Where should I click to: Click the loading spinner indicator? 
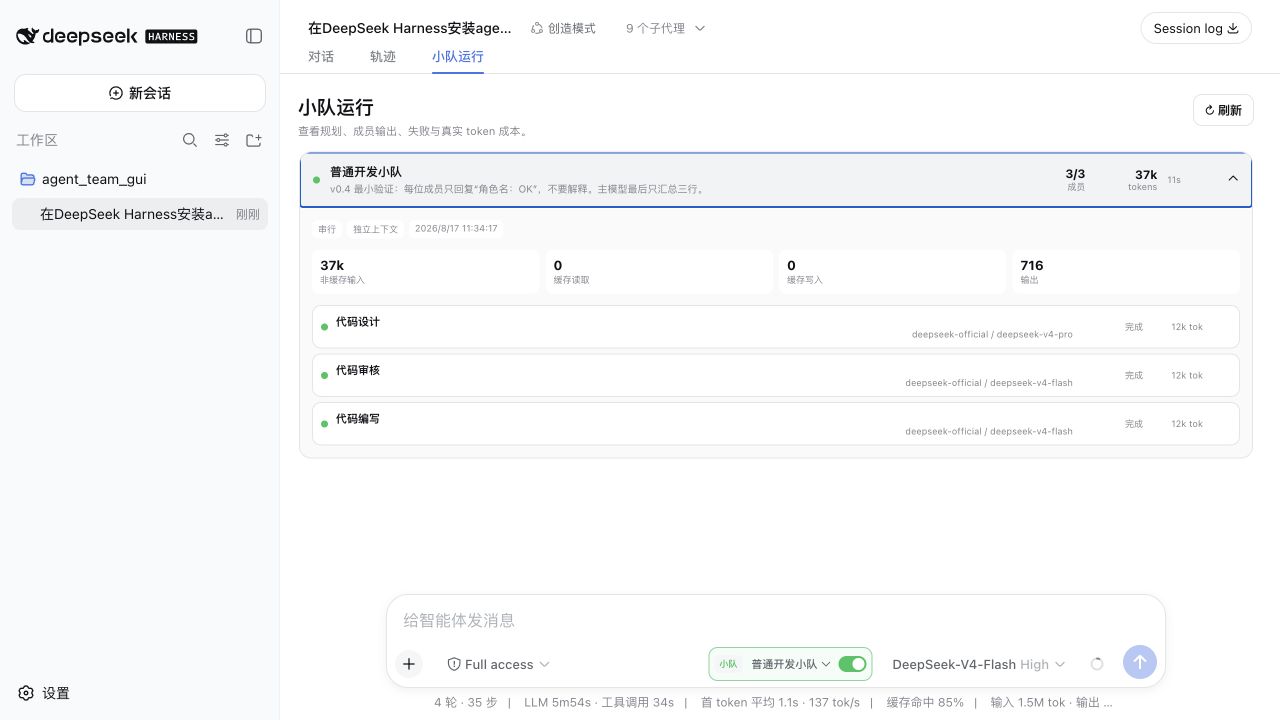[1097, 664]
